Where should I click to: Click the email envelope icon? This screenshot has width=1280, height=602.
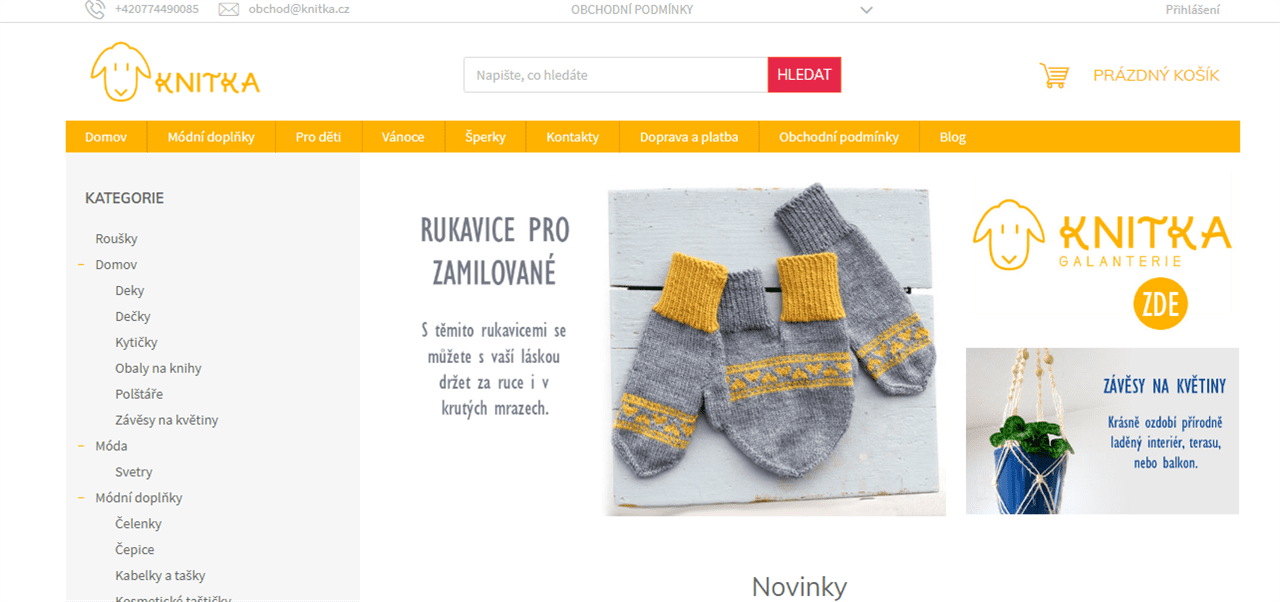coord(229,10)
